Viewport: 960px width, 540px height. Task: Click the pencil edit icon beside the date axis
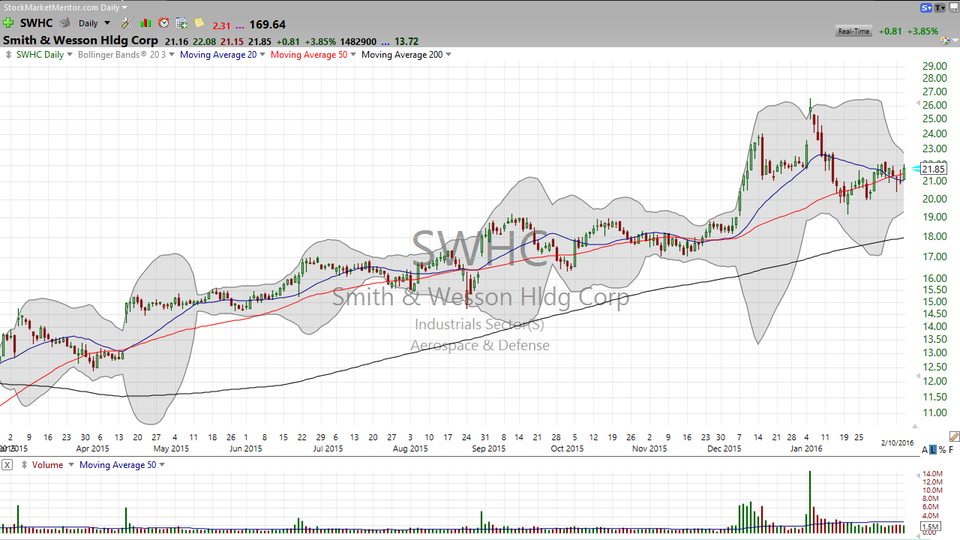click(954, 437)
